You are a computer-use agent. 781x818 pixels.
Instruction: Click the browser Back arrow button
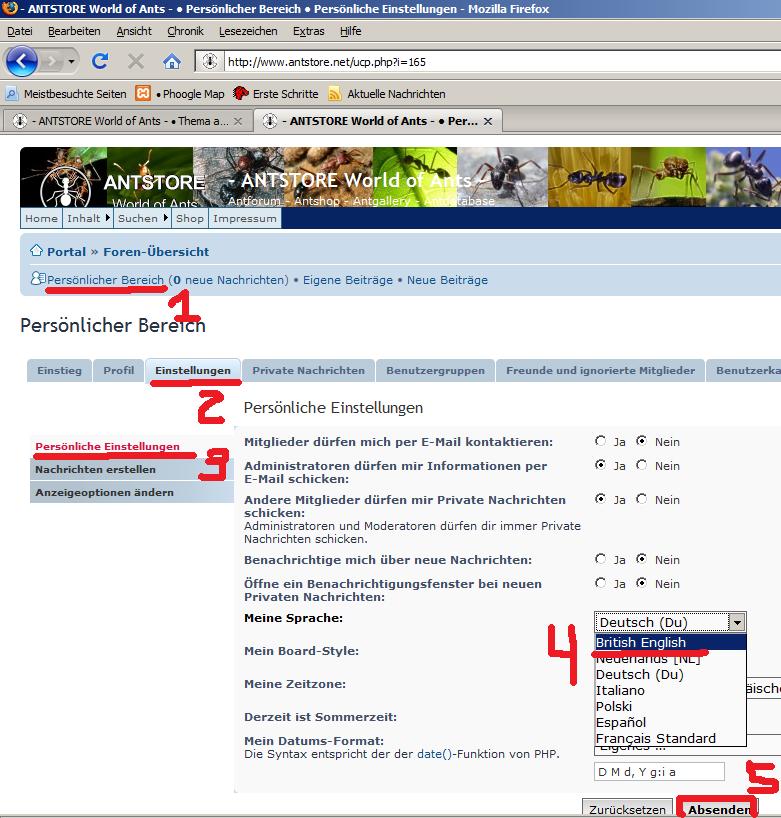click(x=22, y=61)
